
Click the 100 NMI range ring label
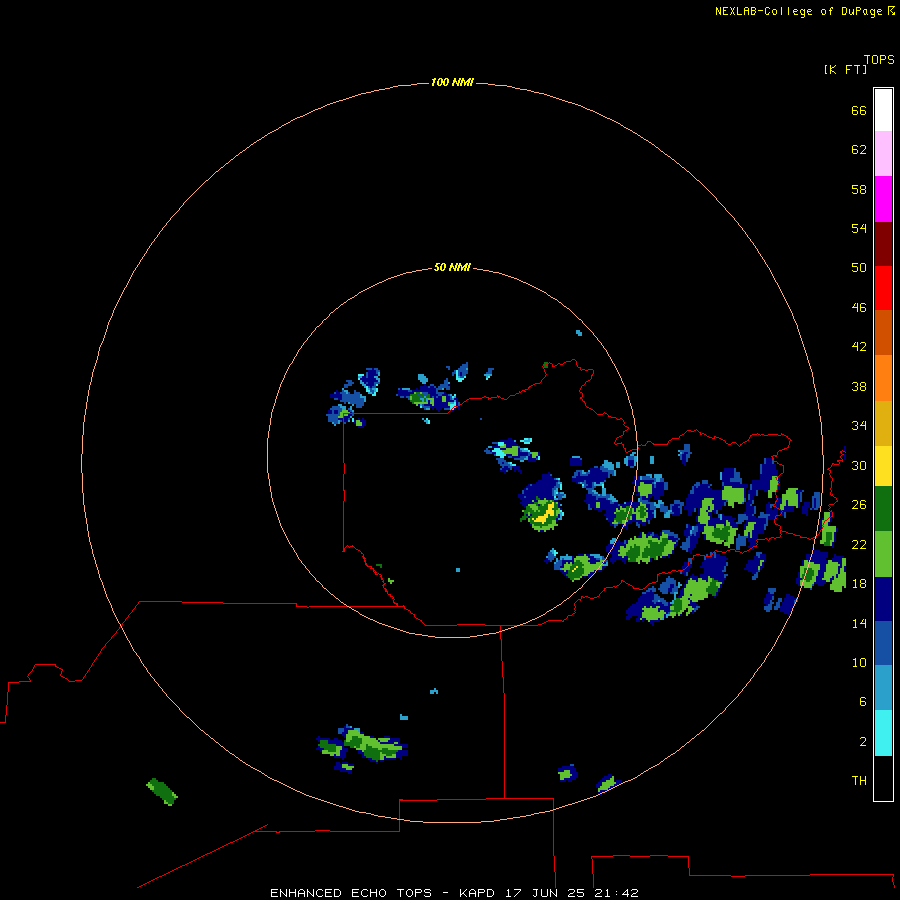click(x=452, y=83)
